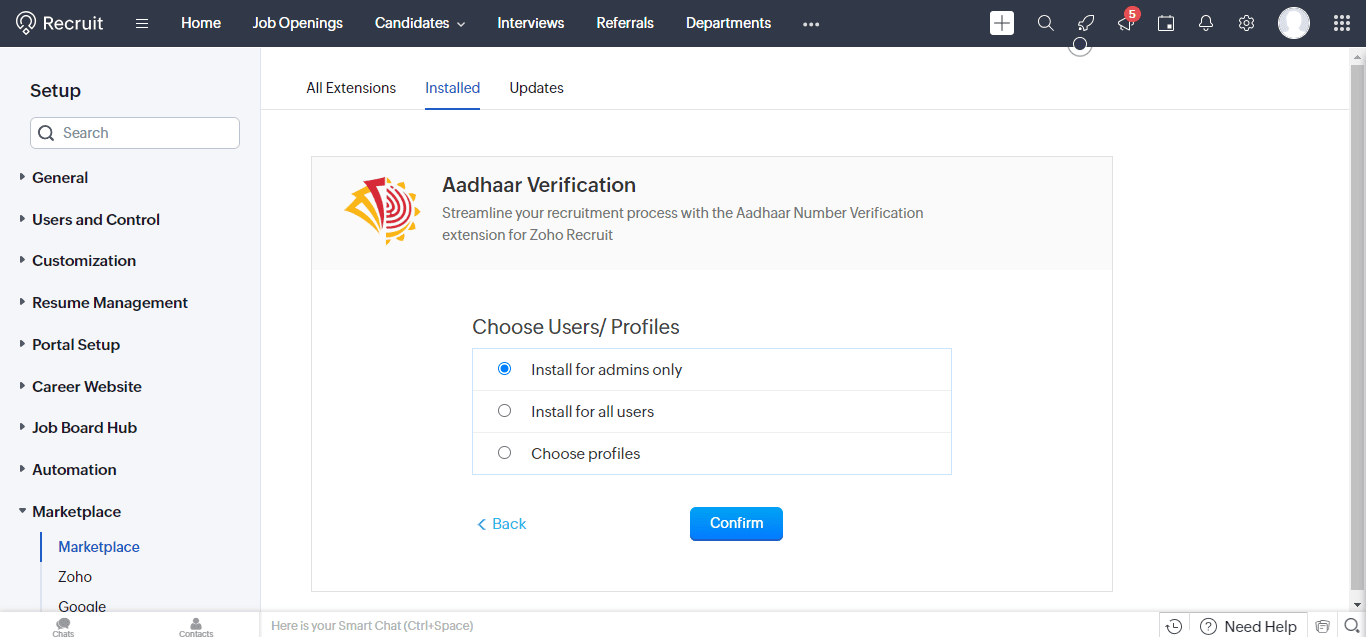Click the bottom bar magnifier icon

pos(1352,626)
